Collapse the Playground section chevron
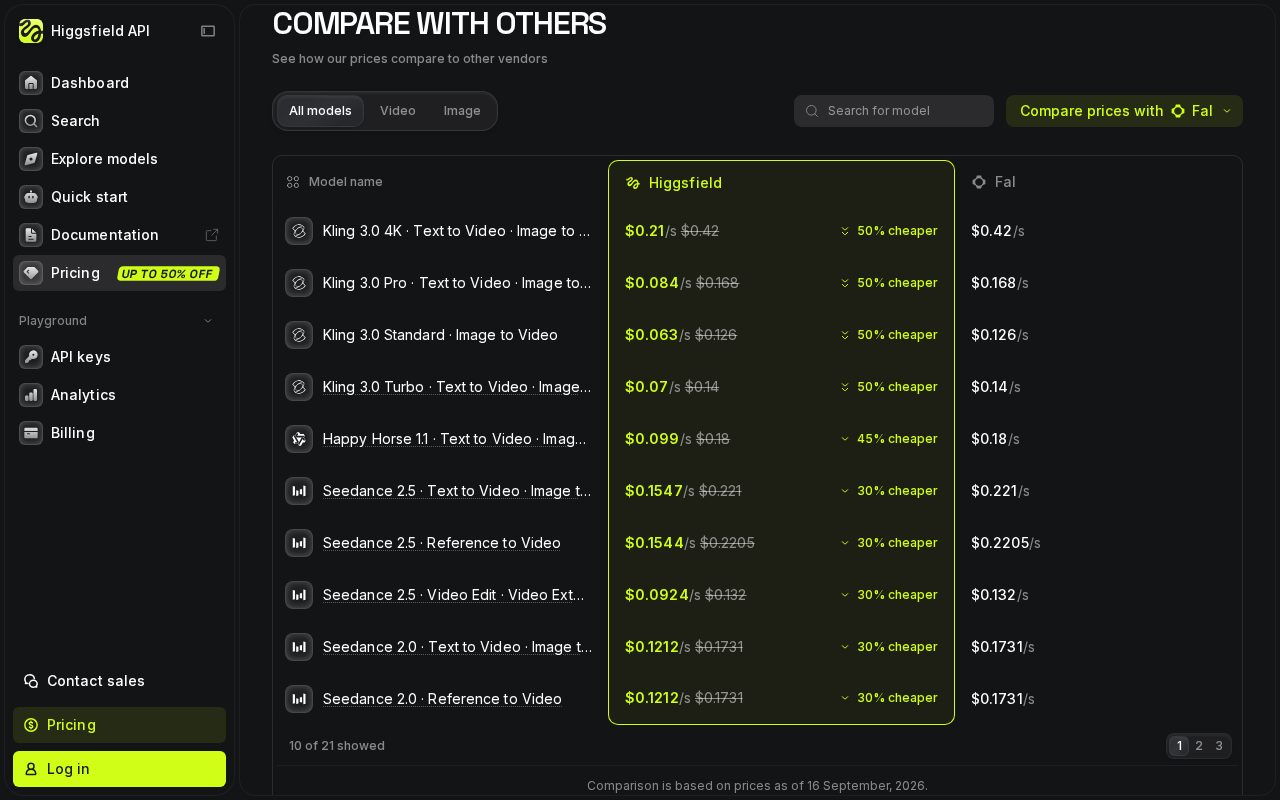 pyautogui.click(x=208, y=321)
